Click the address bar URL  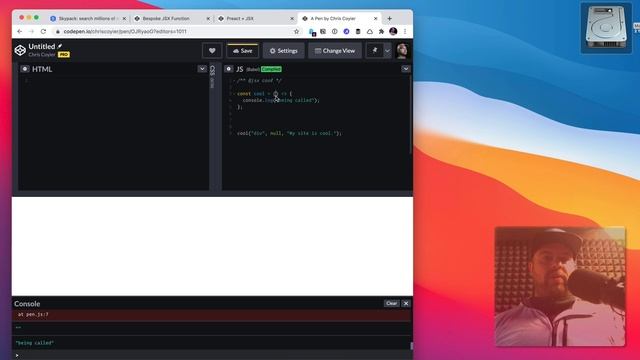click(125, 31)
